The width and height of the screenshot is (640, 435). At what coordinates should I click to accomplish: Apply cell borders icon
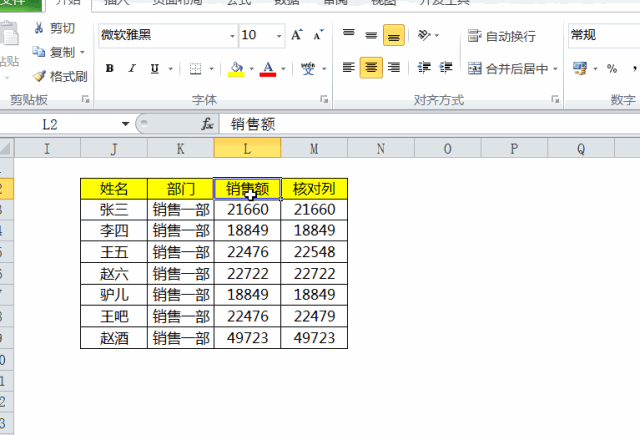point(196,69)
